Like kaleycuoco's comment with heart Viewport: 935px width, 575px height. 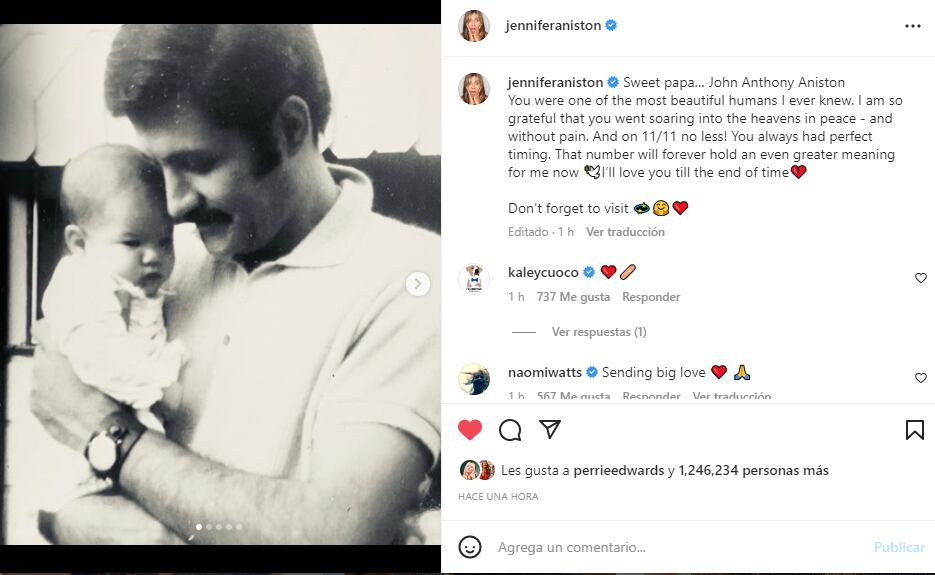(x=921, y=278)
